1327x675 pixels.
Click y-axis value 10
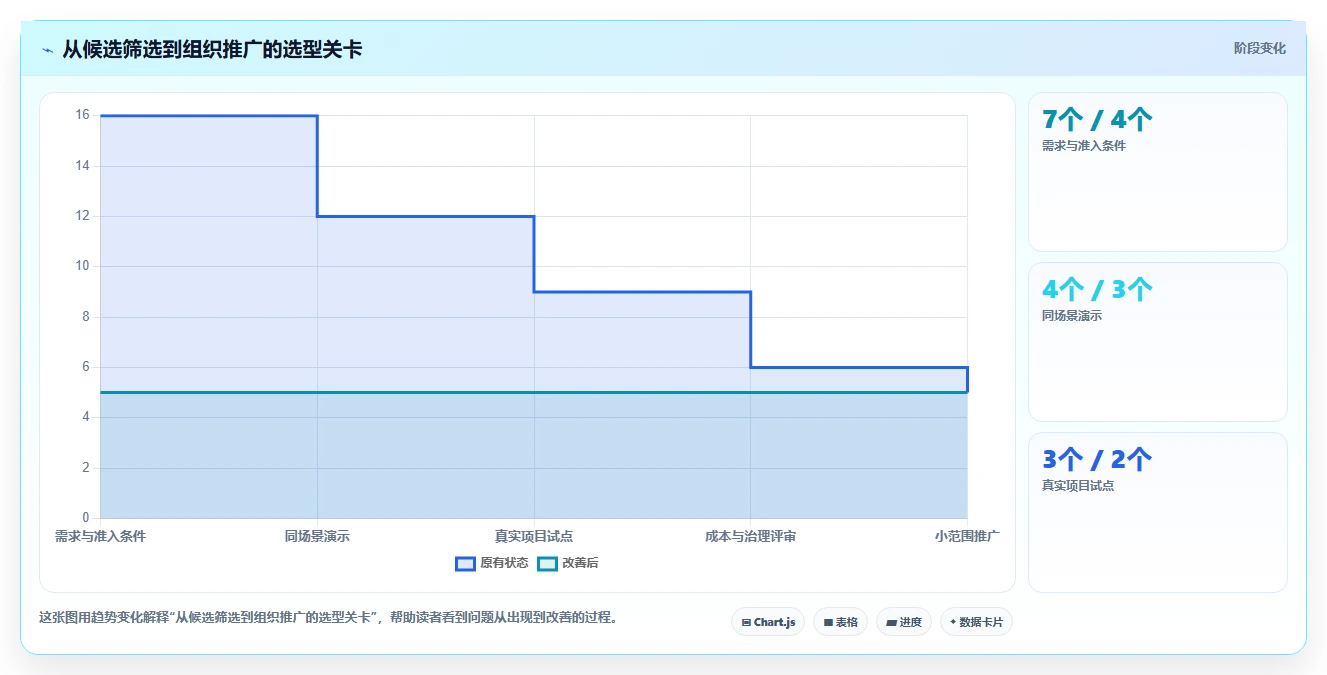(82, 266)
